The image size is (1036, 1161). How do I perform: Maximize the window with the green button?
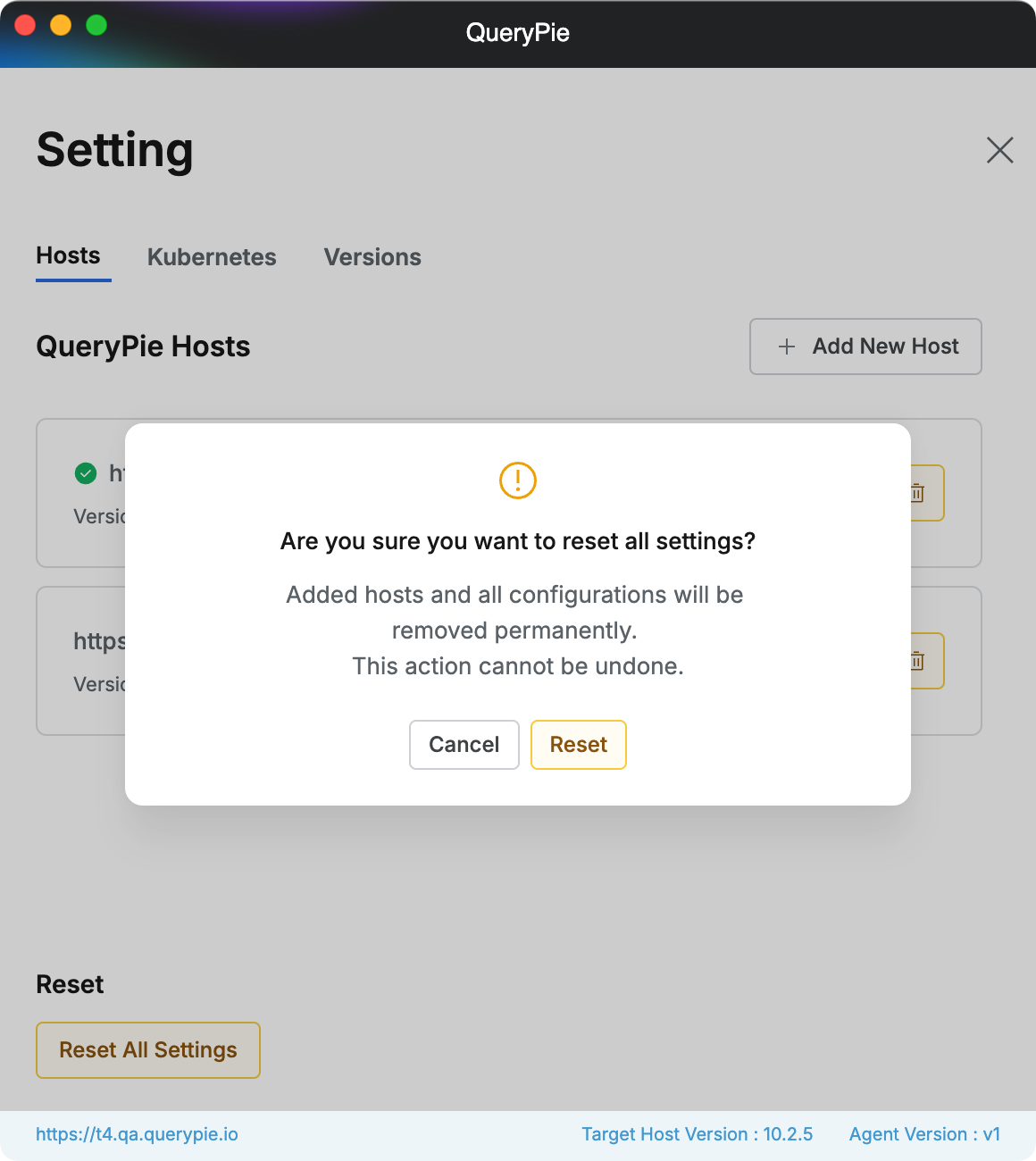click(x=96, y=26)
